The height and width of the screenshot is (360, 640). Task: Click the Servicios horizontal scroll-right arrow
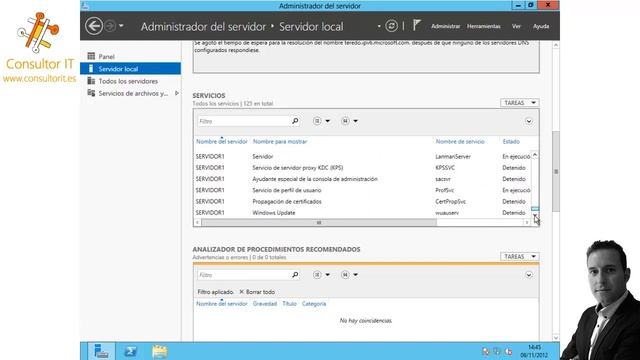[527, 222]
